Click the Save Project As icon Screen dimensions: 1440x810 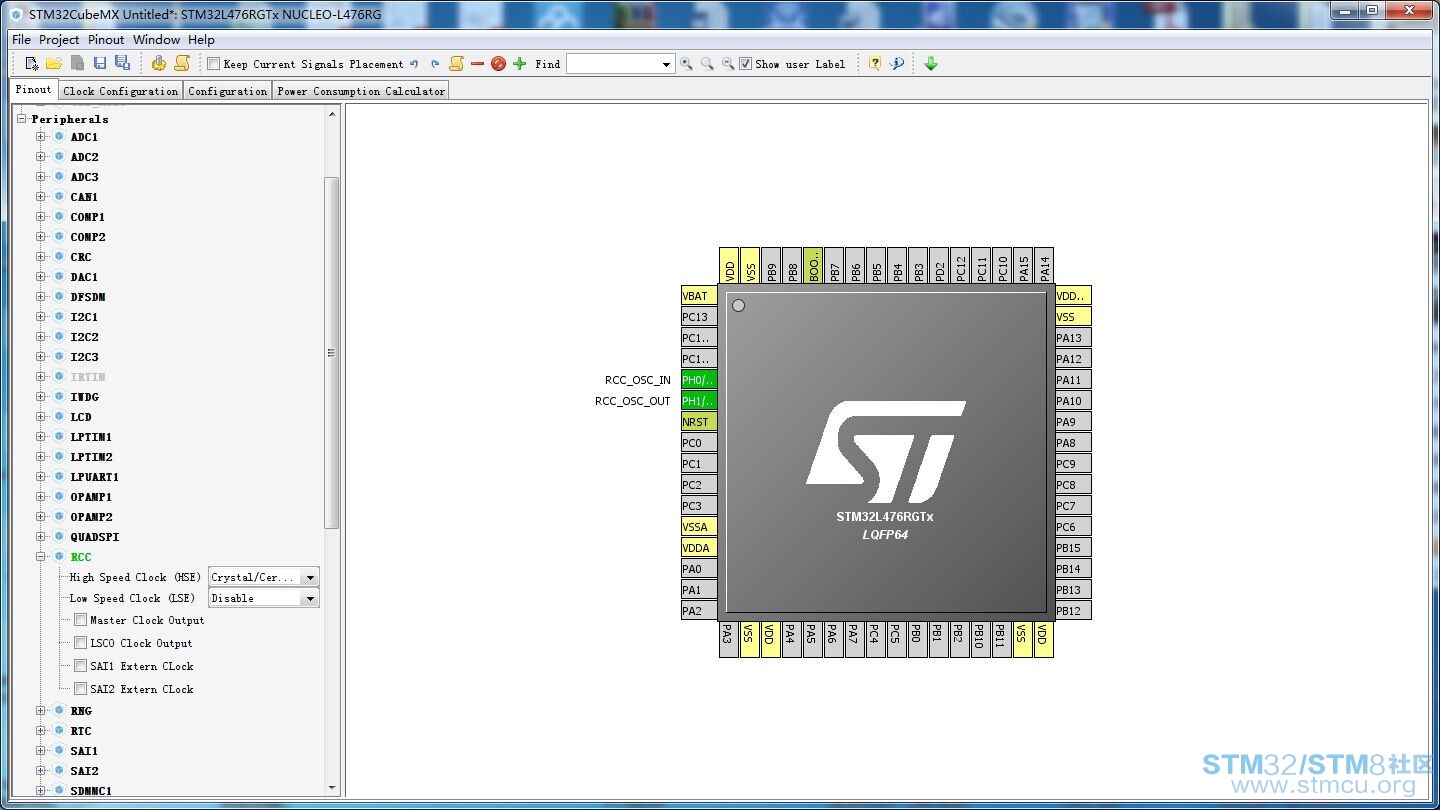[x=122, y=64]
